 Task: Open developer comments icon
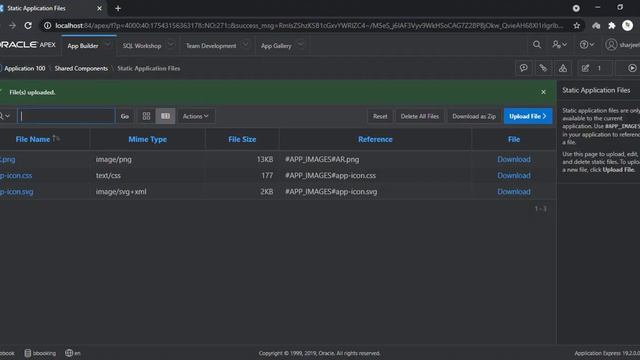[x=524, y=68]
